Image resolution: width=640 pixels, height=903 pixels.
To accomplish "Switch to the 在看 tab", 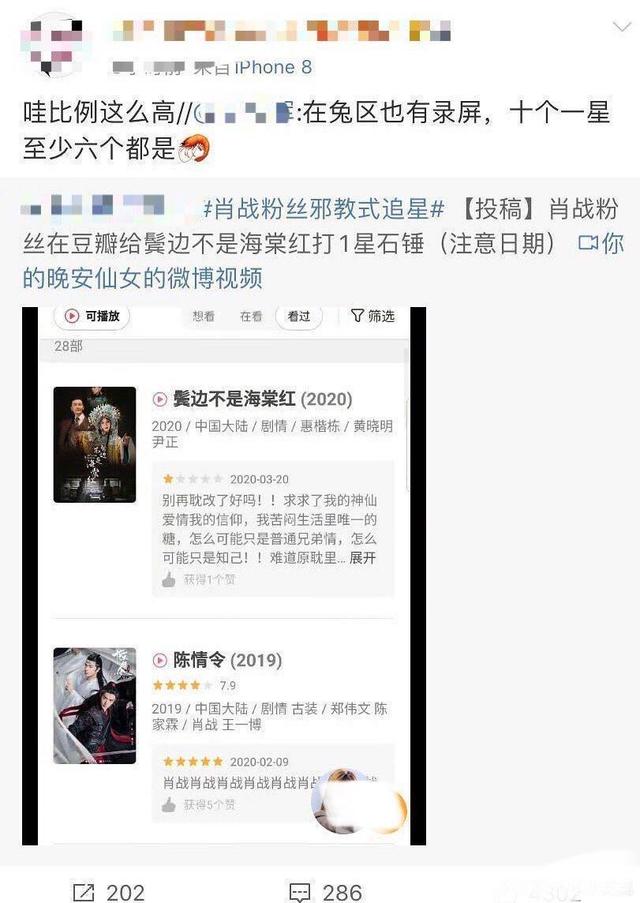I will (251, 316).
